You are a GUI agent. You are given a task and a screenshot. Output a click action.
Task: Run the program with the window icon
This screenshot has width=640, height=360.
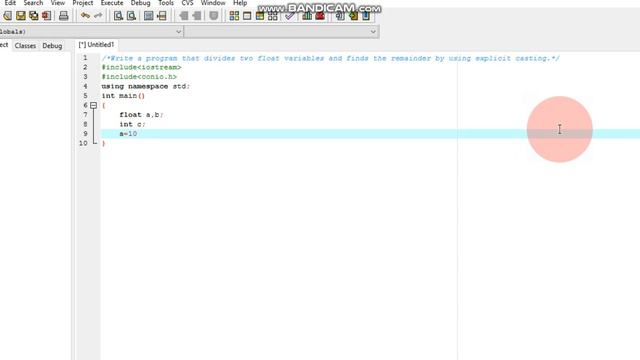[x=247, y=16]
